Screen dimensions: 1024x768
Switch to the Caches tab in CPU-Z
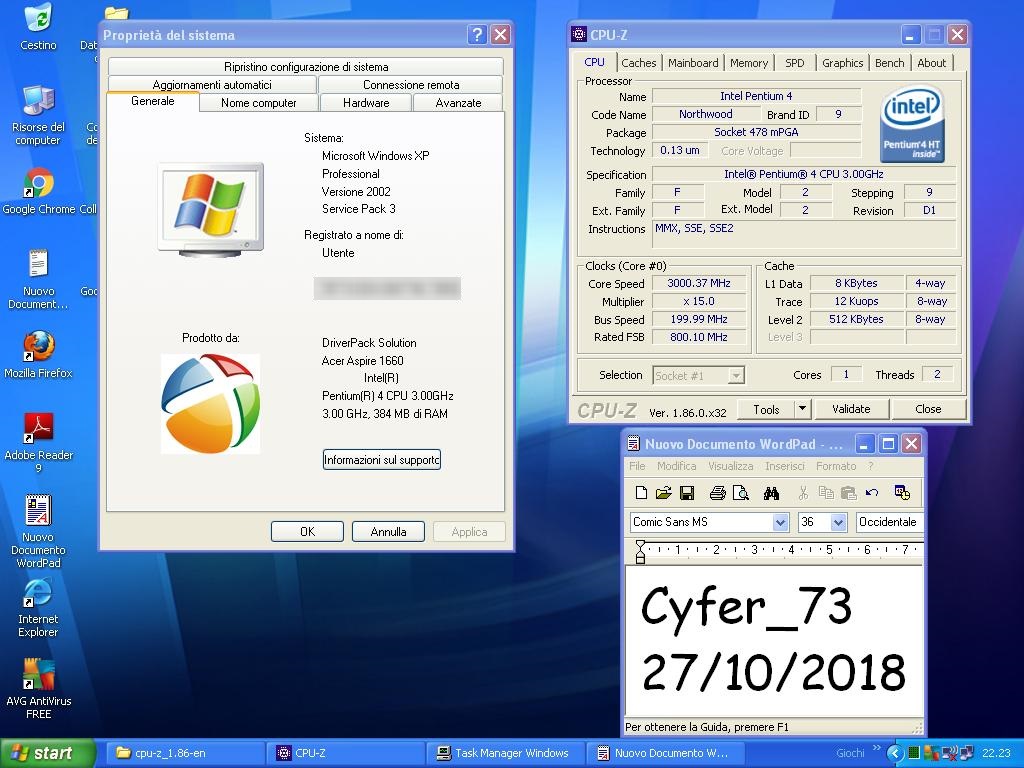[x=638, y=63]
